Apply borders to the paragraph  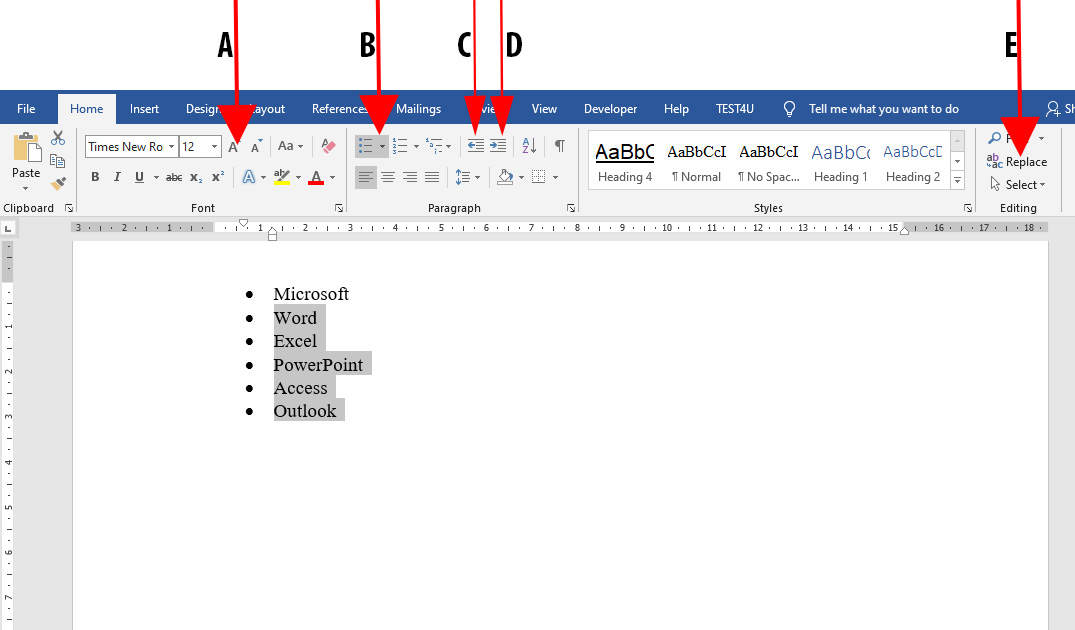(x=539, y=178)
